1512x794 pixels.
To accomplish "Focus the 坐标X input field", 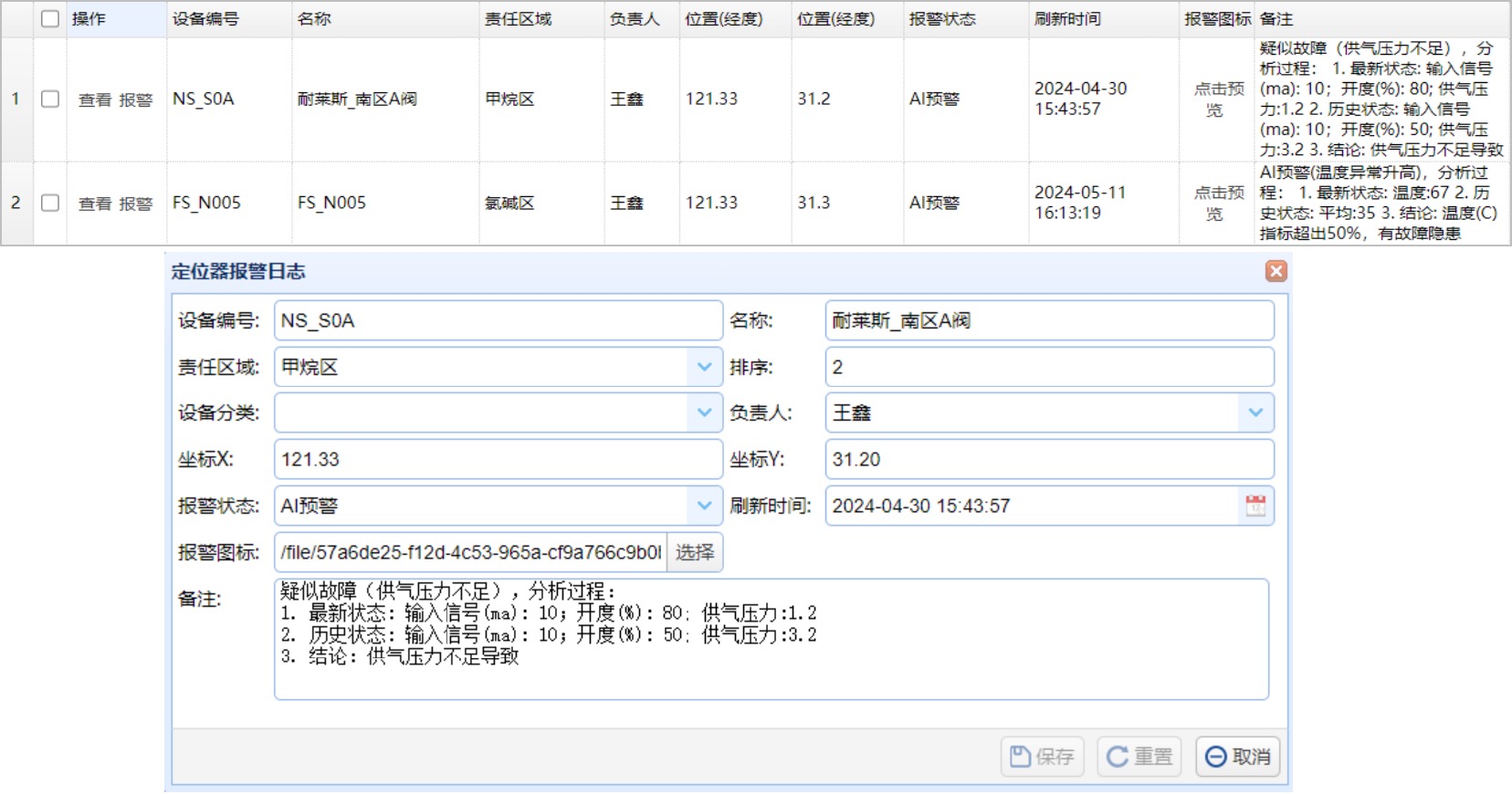I will pyautogui.click(x=498, y=459).
